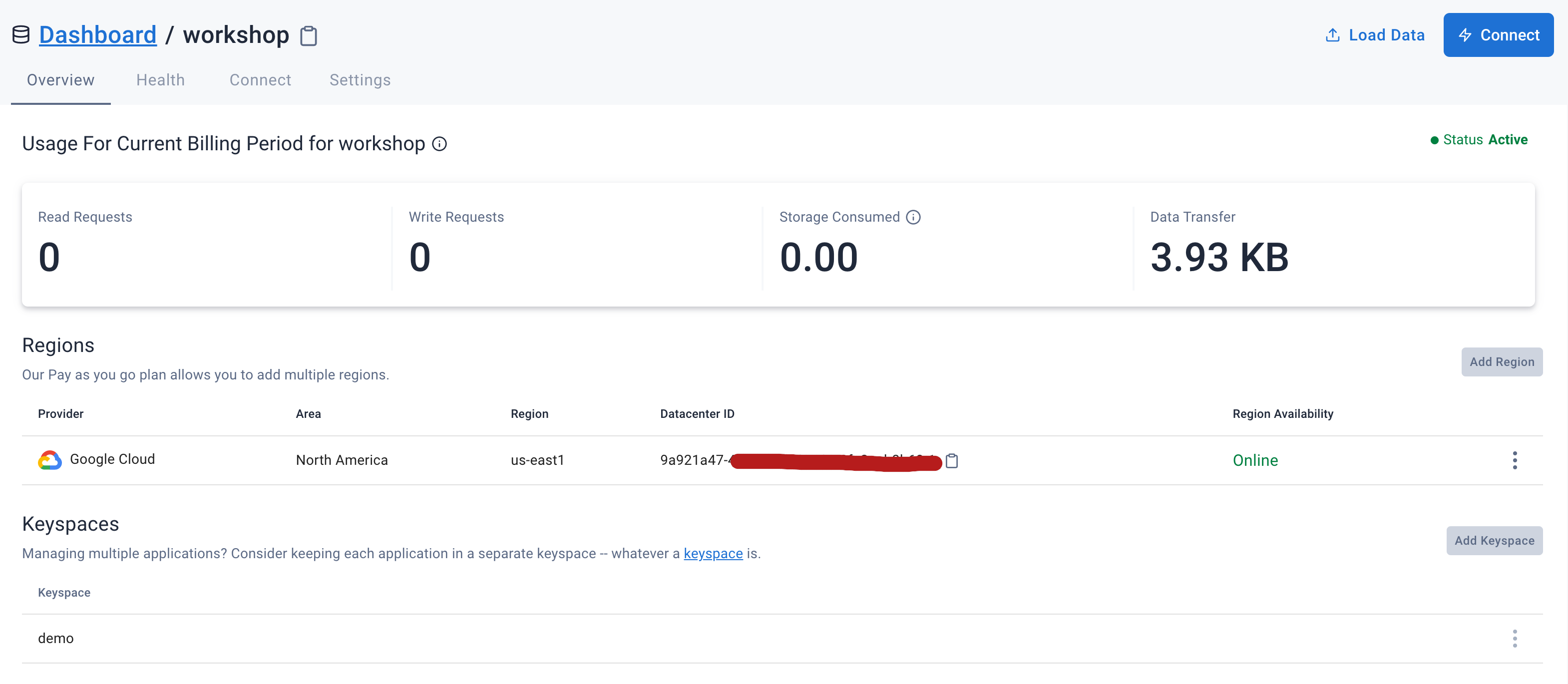Click the Add Keyspace button
The image size is (1568, 684).
[x=1495, y=540]
